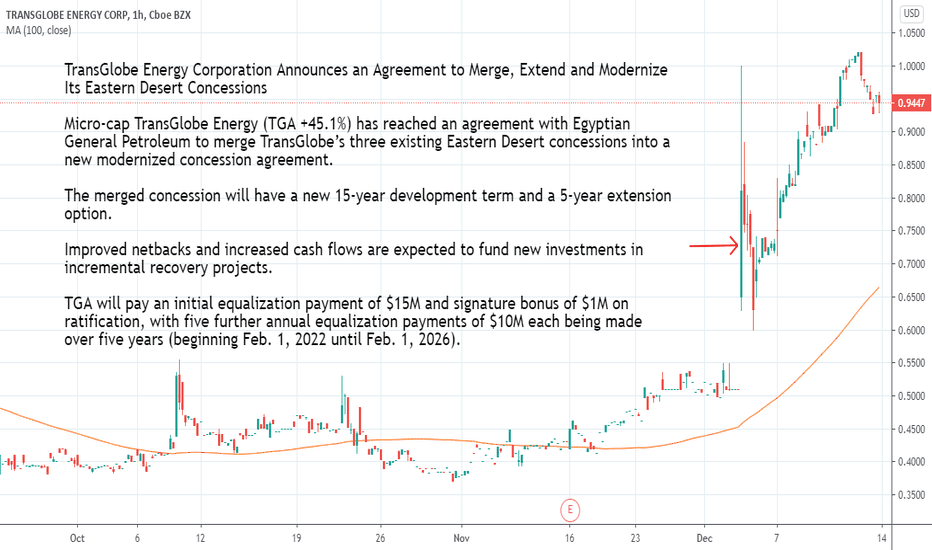Viewport: 932px width, 550px height.
Task: Click the TRANSGLOBE ENERGY CORP chart title
Action: tap(98, 15)
